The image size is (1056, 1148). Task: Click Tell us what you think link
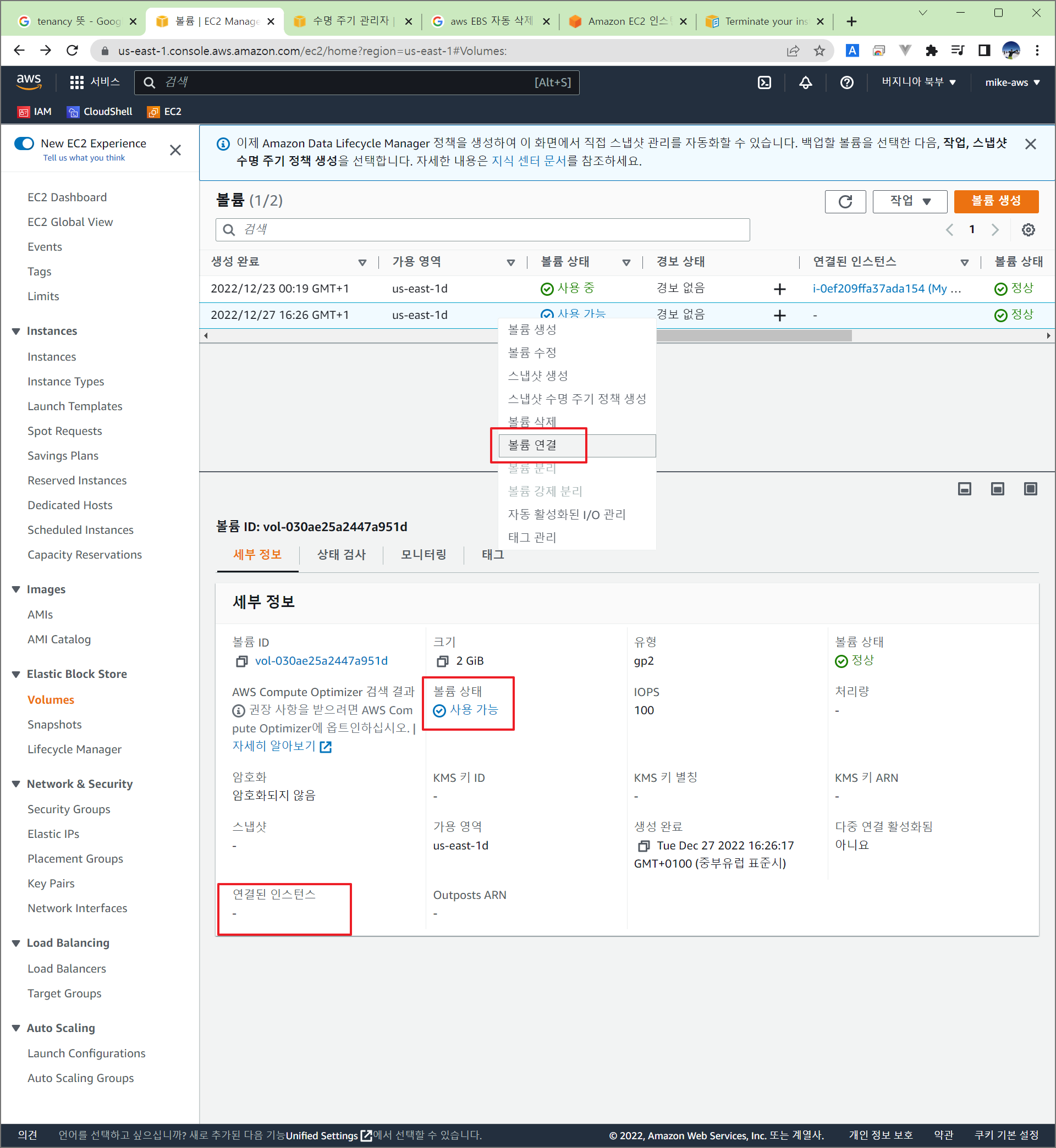[x=84, y=158]
